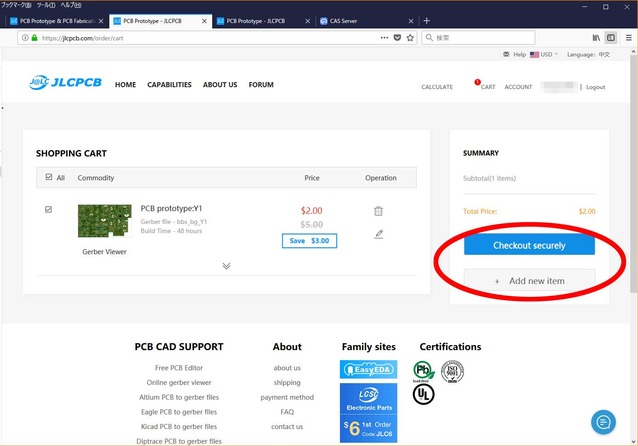The width and height of the screenshot is (638, 446).
Task: Save page to Pocket icon
Action: [397, 38]
